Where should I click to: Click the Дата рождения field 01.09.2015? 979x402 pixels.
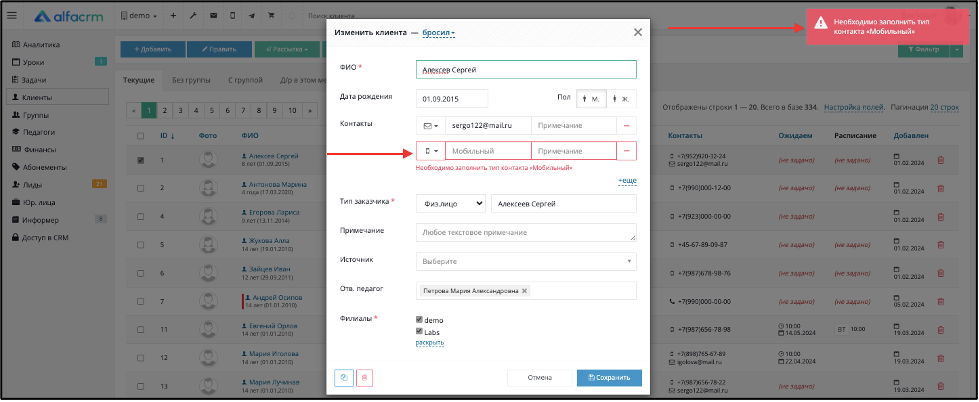452,99
